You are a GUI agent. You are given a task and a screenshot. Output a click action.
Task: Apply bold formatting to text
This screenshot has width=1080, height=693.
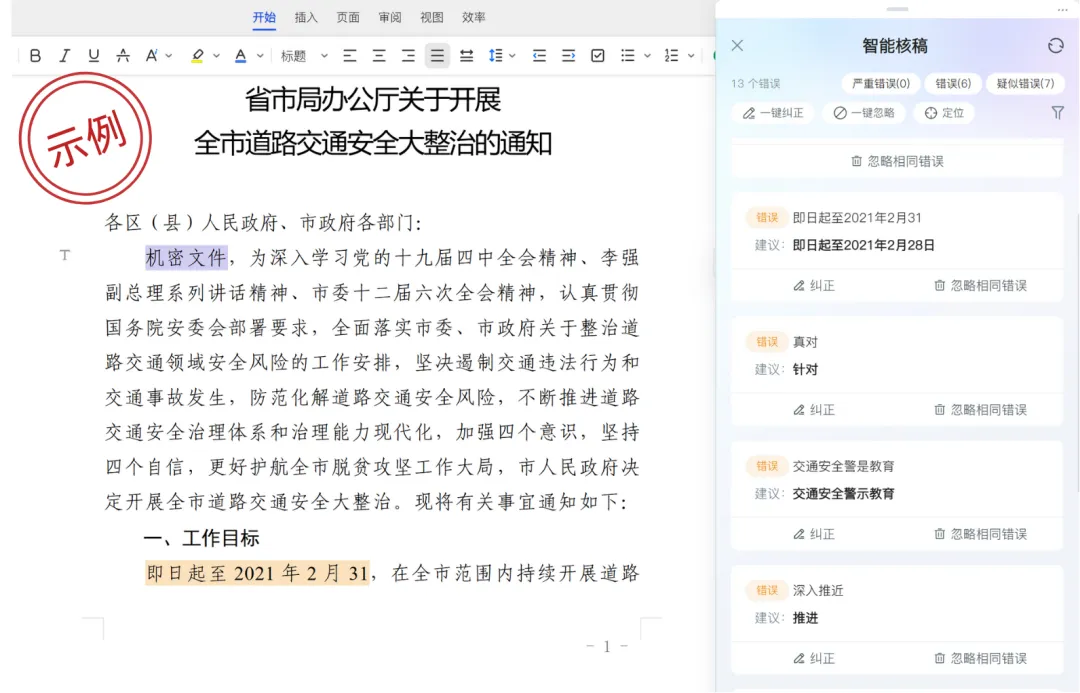[x=35, y=56]
